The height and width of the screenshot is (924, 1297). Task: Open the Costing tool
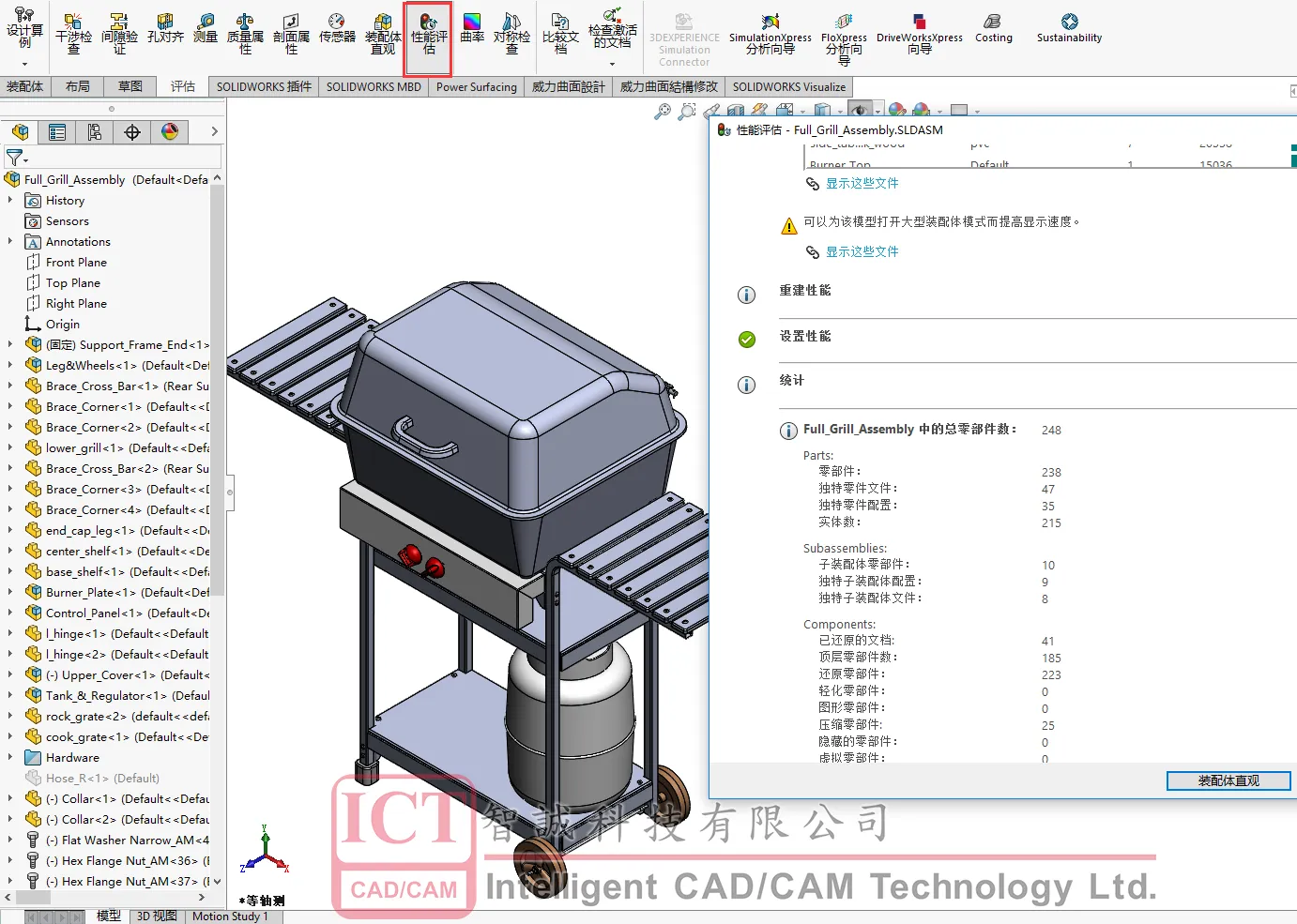tap(993, 28)
